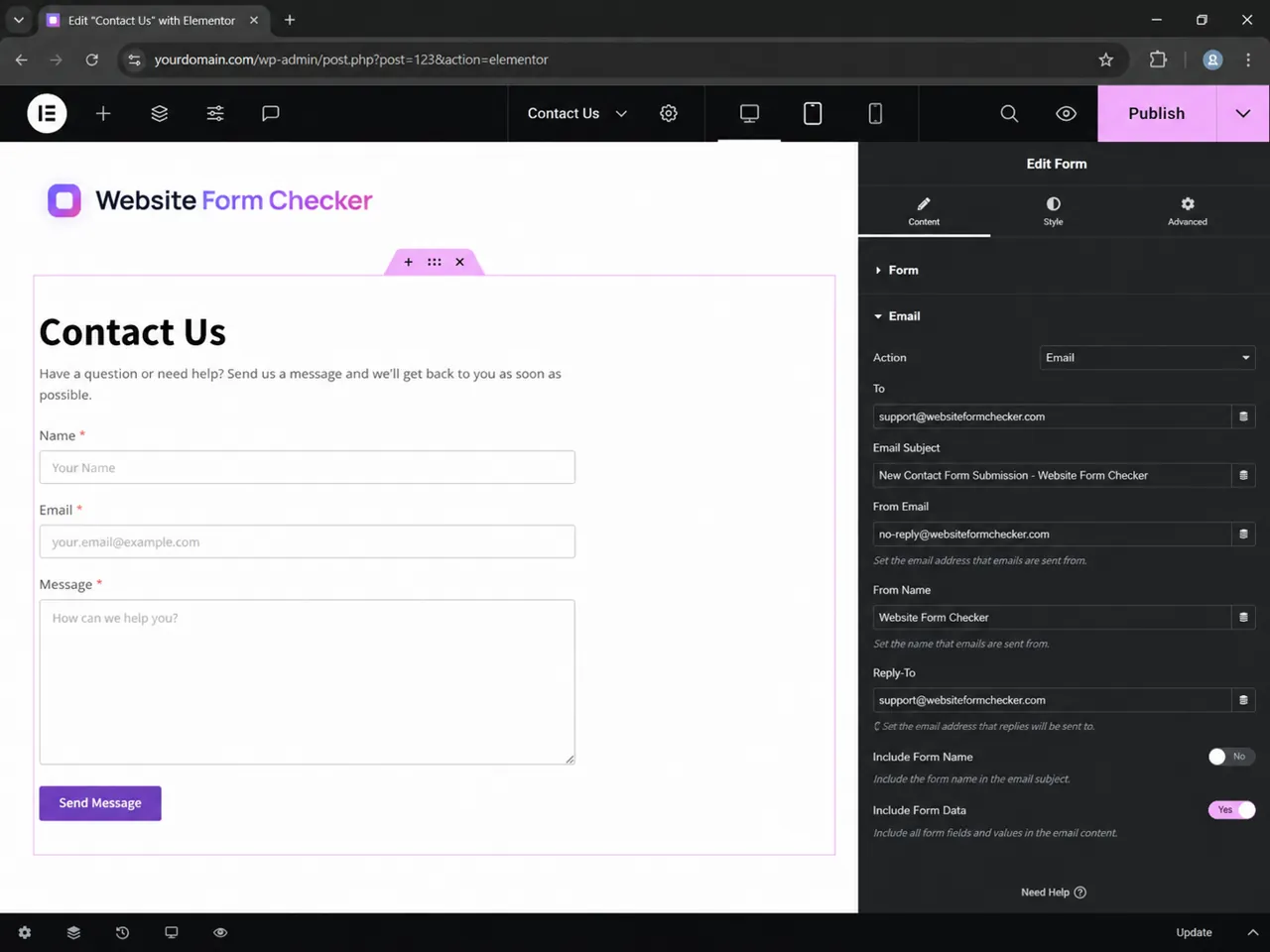This screenshot has height=952, width=1270.
Task: Switch to tablet view icon
Action: (x=813, y=113)
